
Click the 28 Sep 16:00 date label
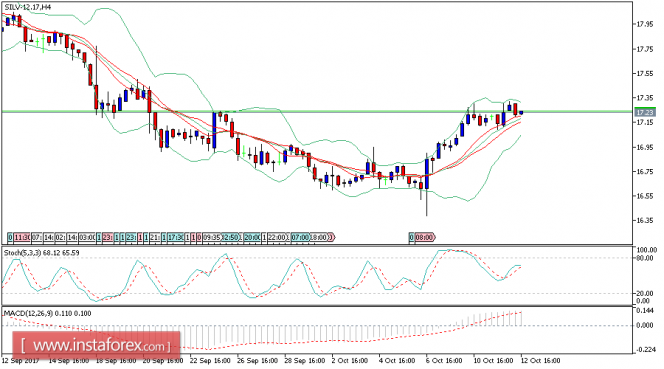click(x=305, y=361)
